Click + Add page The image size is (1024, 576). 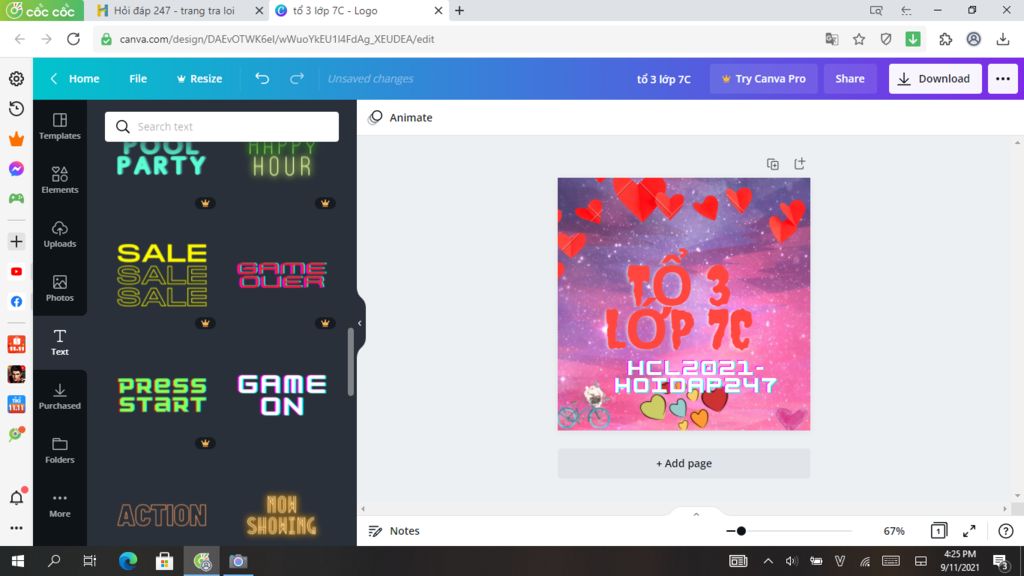[684, 463]
